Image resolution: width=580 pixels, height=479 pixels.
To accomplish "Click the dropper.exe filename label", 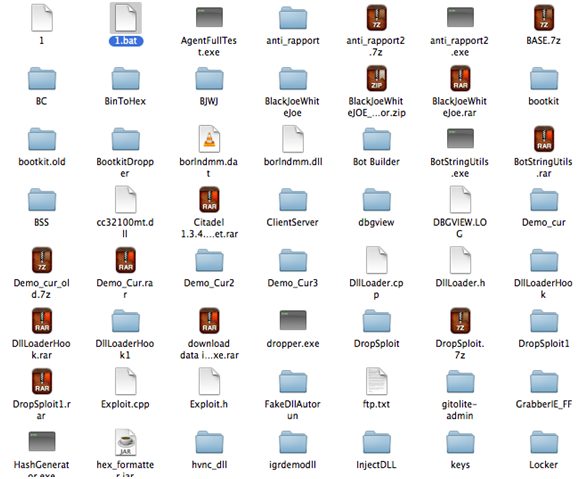I will [x=293, y=344].
